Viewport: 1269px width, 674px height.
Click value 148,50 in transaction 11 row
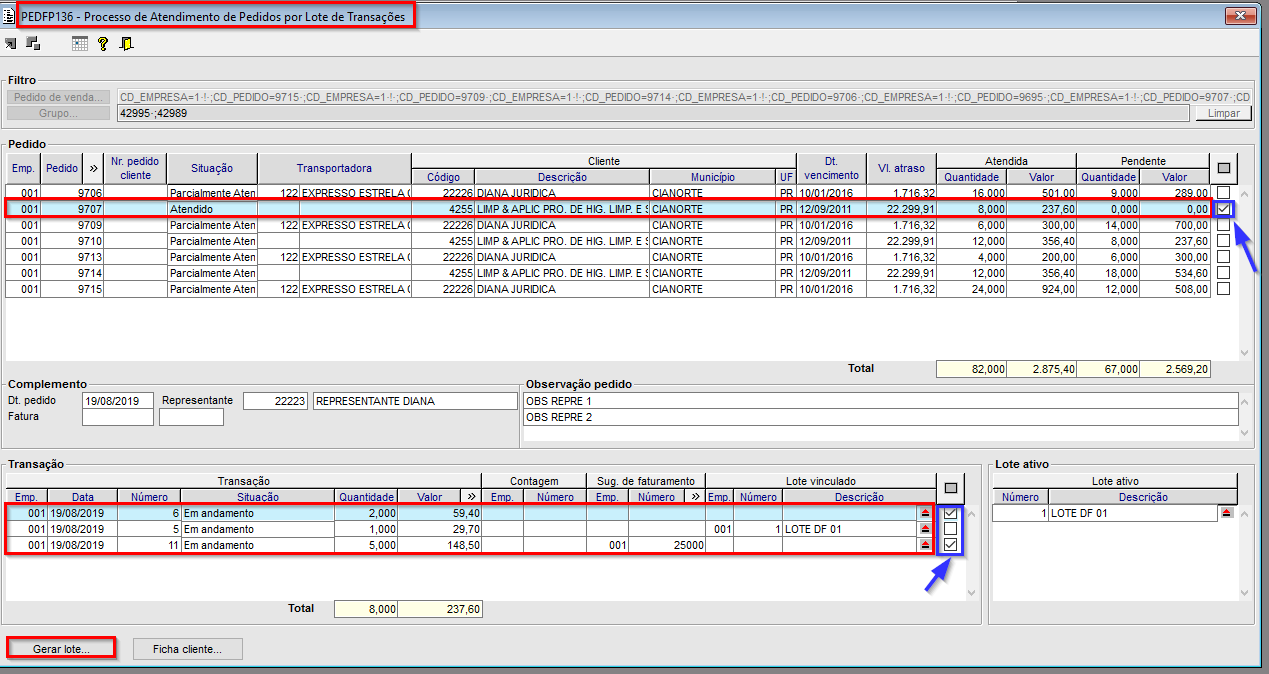pos(440,545)
